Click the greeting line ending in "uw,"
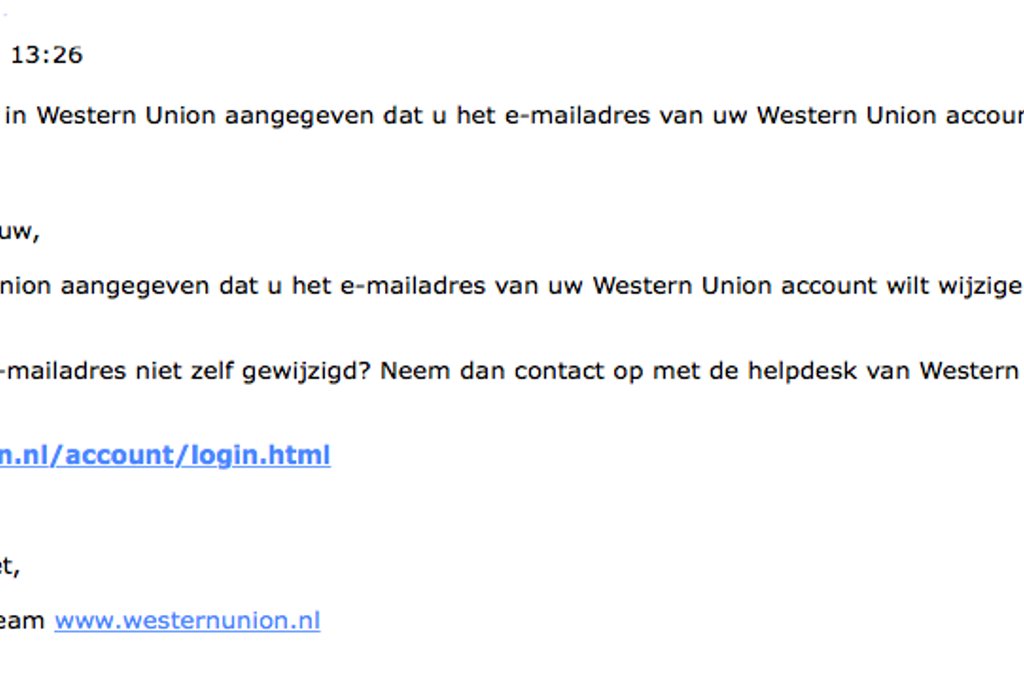The height and width of the screenshot is (683, 1024). pyautogui.click(x=19, y=232)
